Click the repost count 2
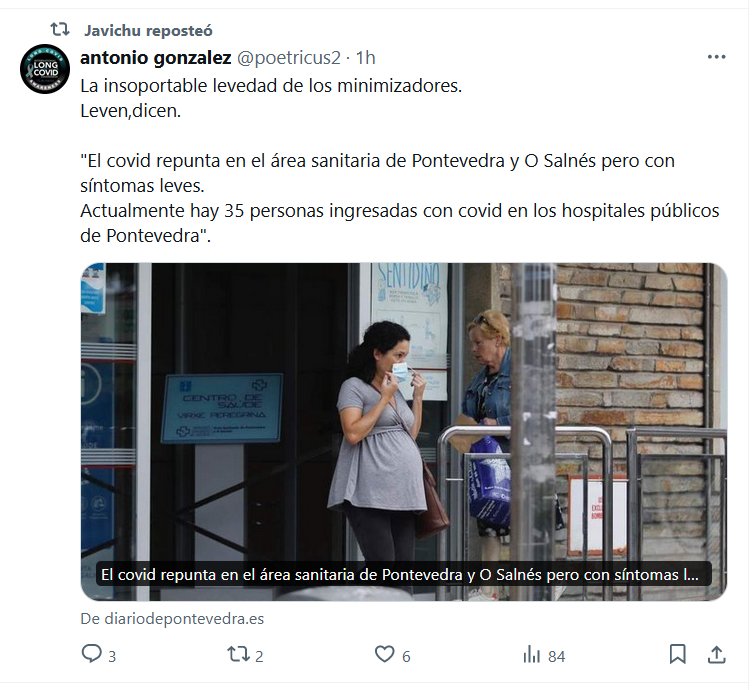756x690 pixels. tap(259, 656)
